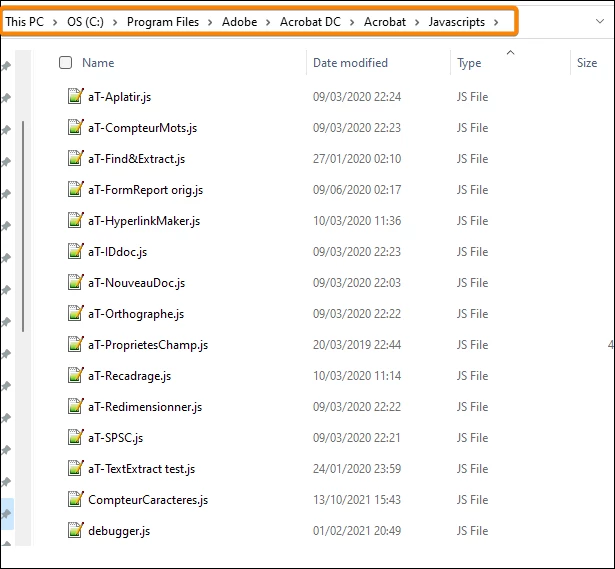Click the aT-IDdoc.js file icon
Screen dimensions: 615x569
tap(75, 251)
